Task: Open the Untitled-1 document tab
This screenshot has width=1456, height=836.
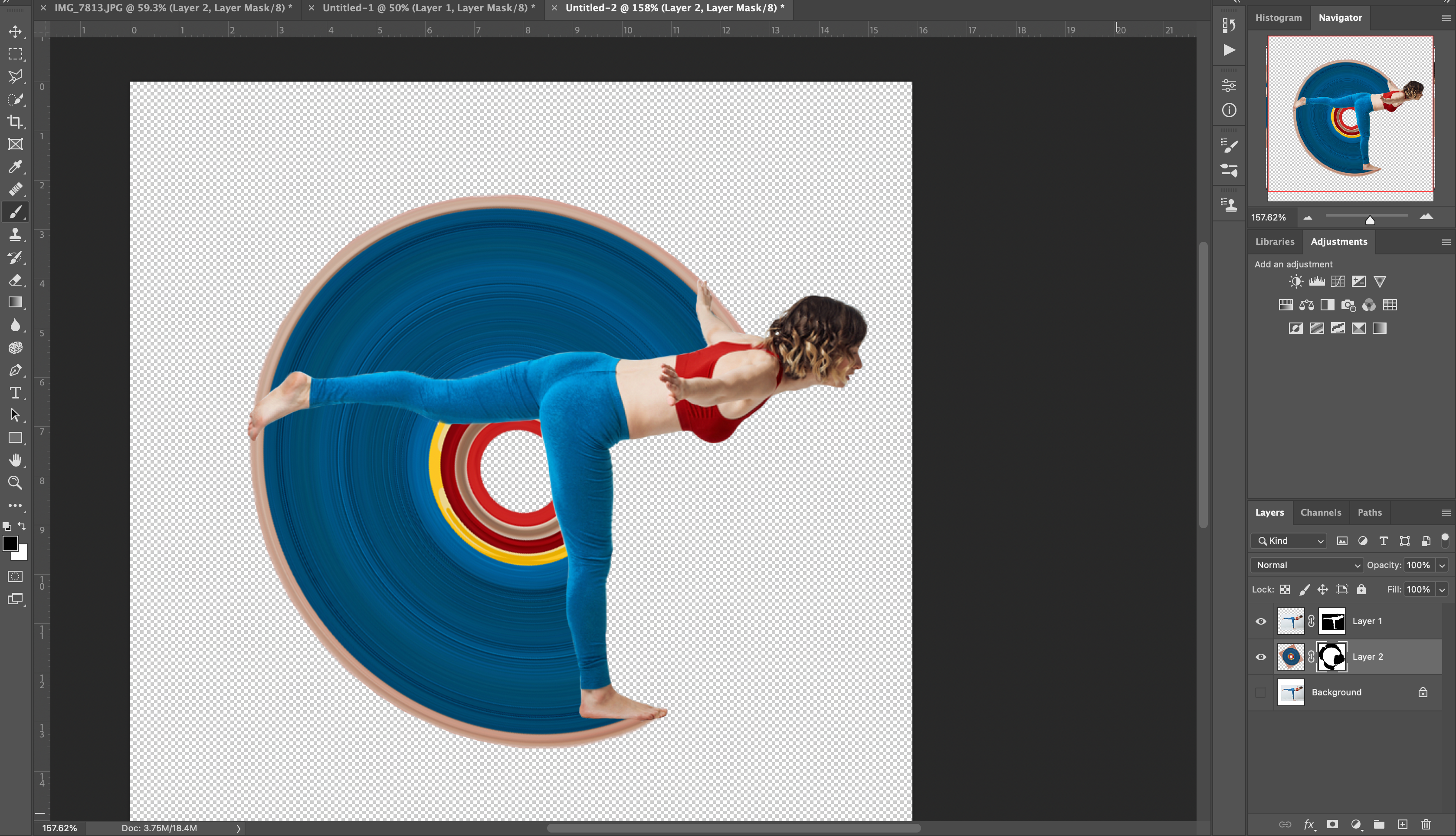Action: coord(428,8)
